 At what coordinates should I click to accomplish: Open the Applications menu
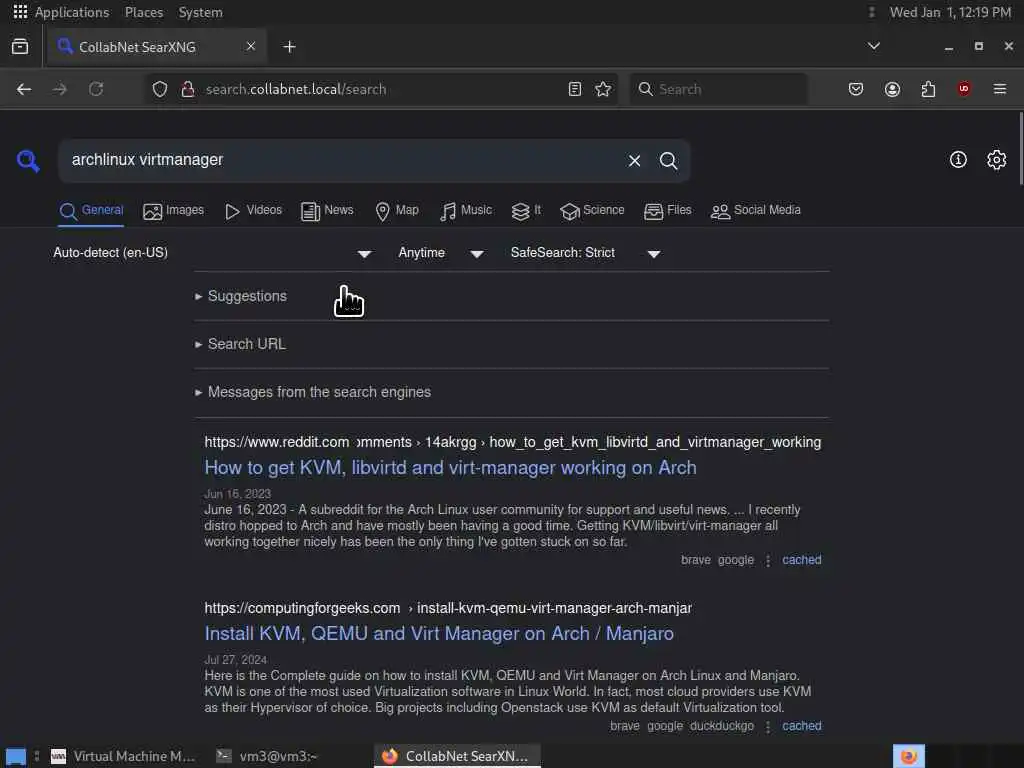[72, 12]
